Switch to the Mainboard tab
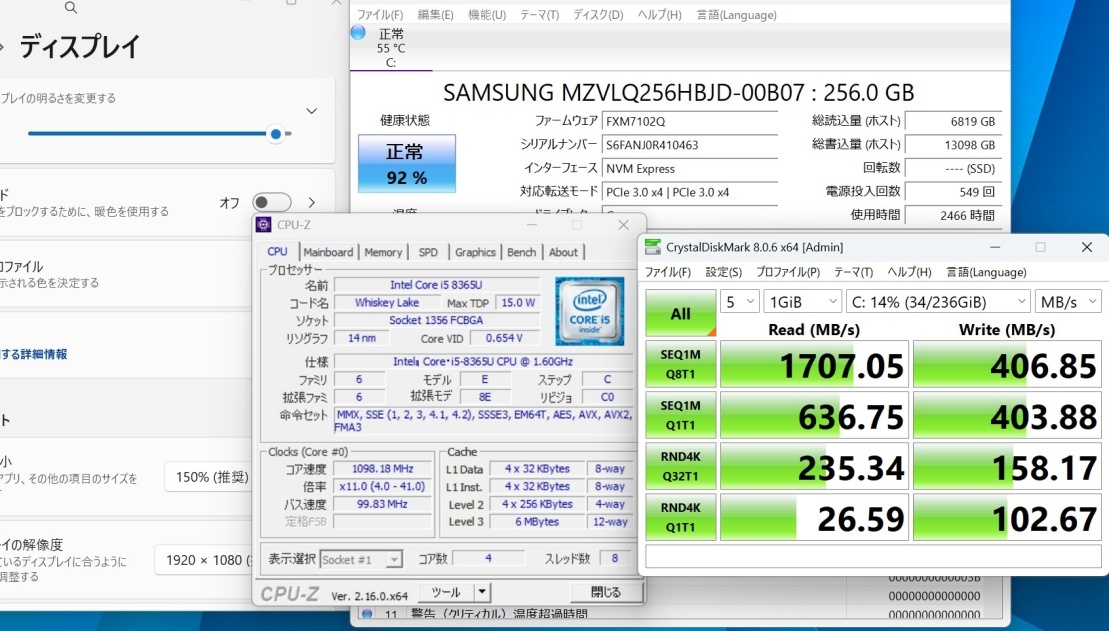The width and height of the screenshot is (1109, 631). tap(328, 253)
